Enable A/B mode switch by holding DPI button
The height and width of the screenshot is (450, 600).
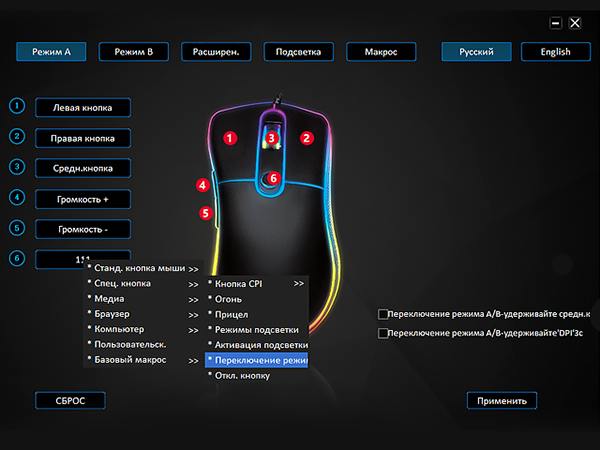tap(383, 333)
